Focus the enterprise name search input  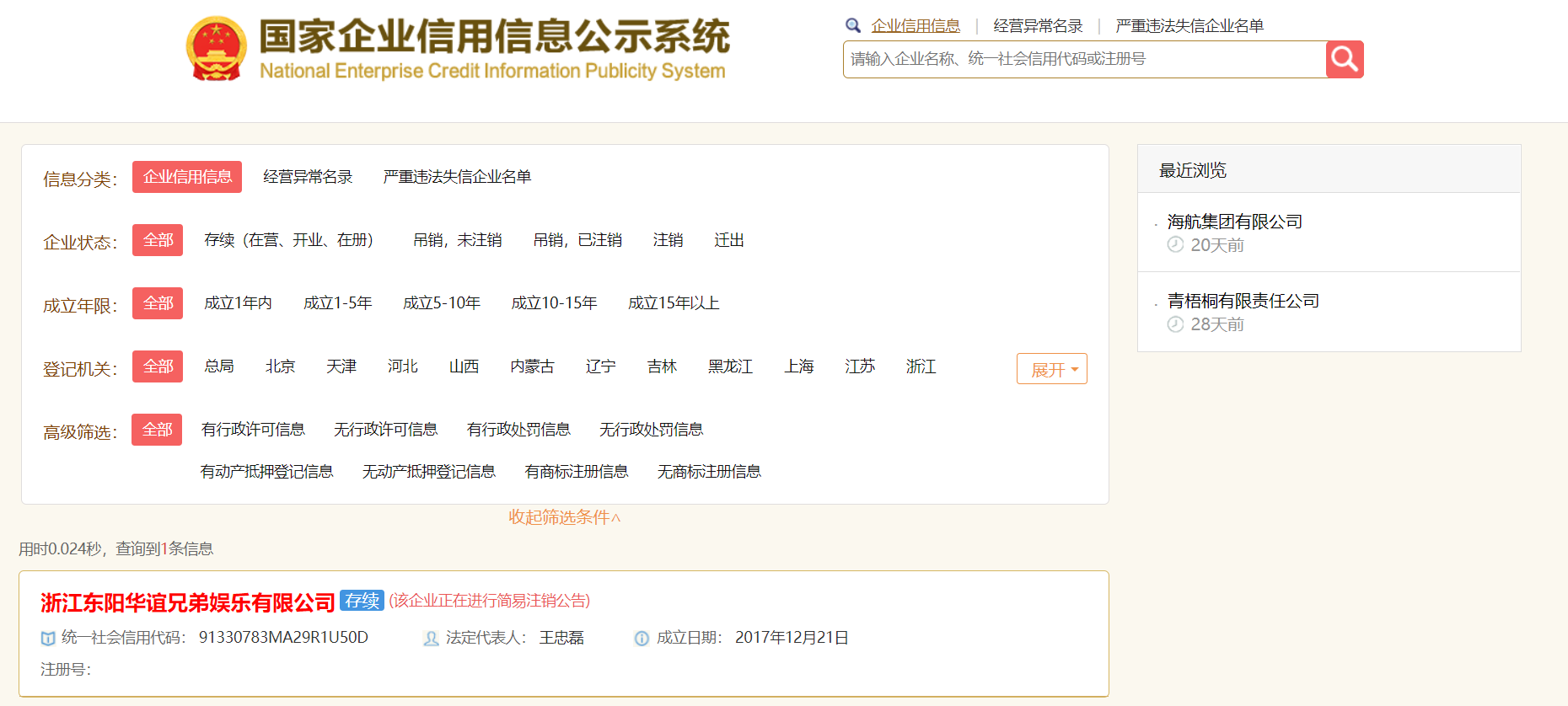[x=1085, y=59]
